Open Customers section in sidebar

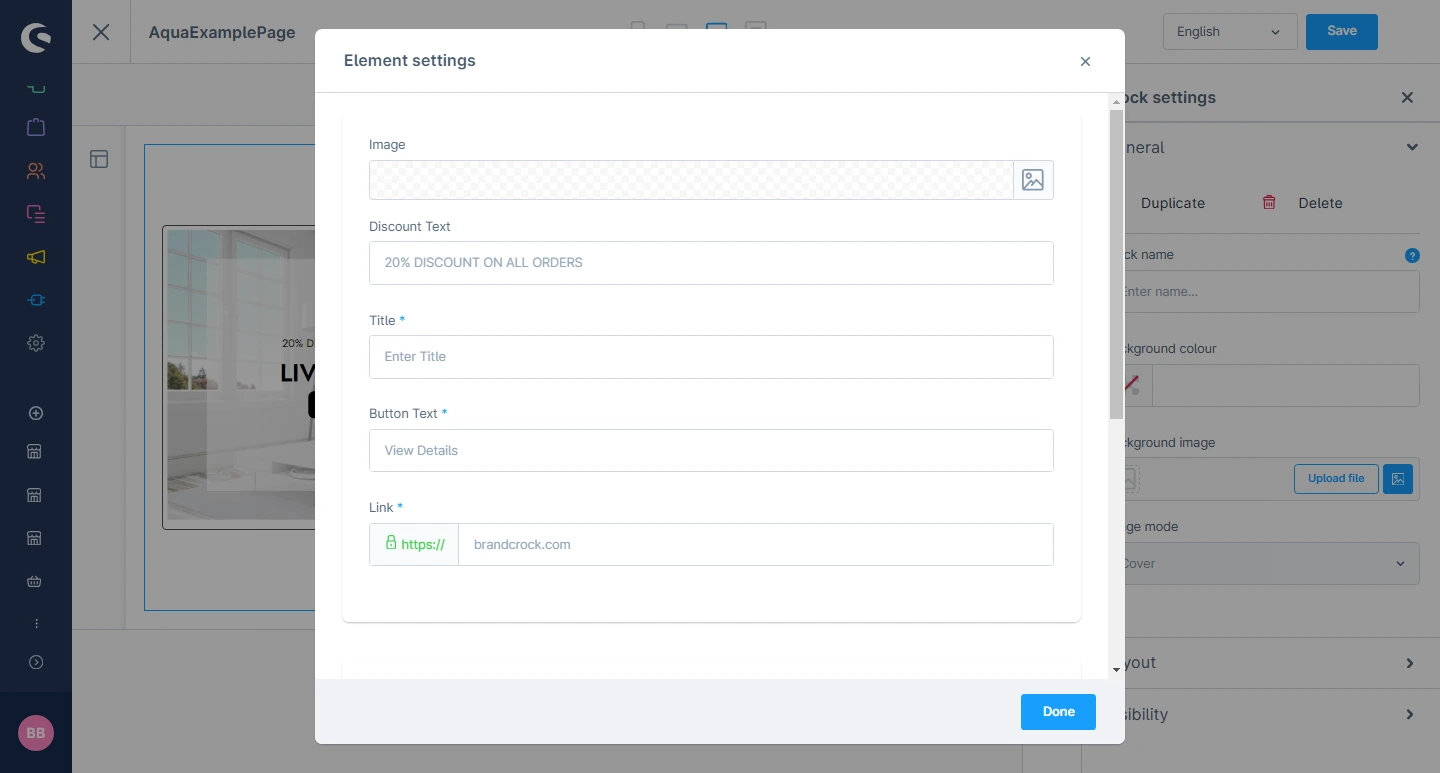click(x=36, y=171)
